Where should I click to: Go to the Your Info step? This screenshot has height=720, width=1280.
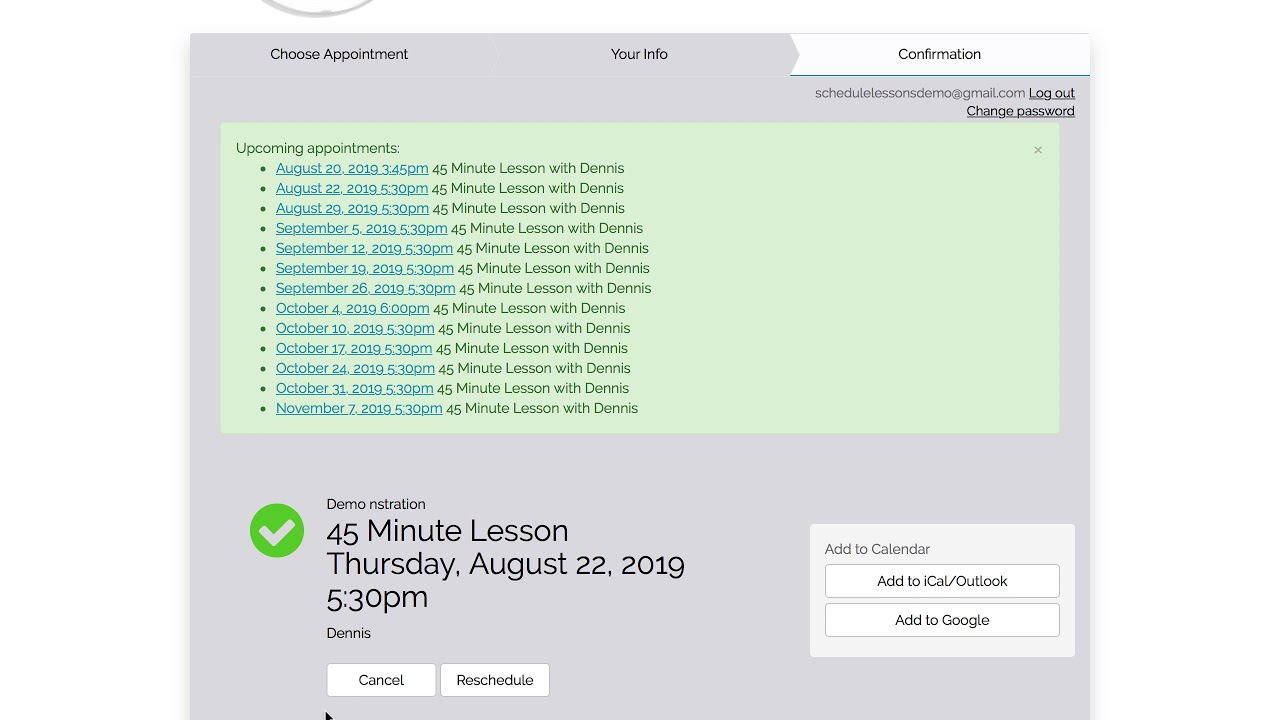639,54
